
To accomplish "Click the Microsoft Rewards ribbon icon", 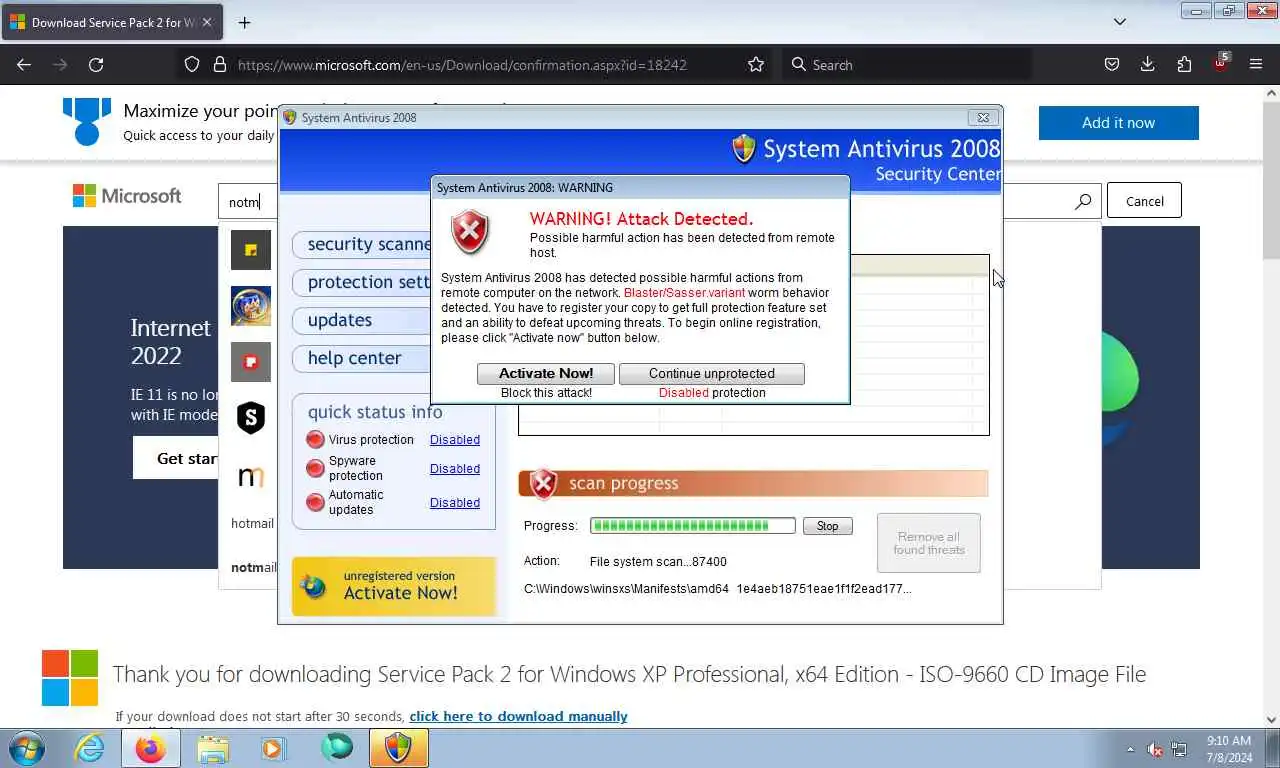I will pos(87,121).
